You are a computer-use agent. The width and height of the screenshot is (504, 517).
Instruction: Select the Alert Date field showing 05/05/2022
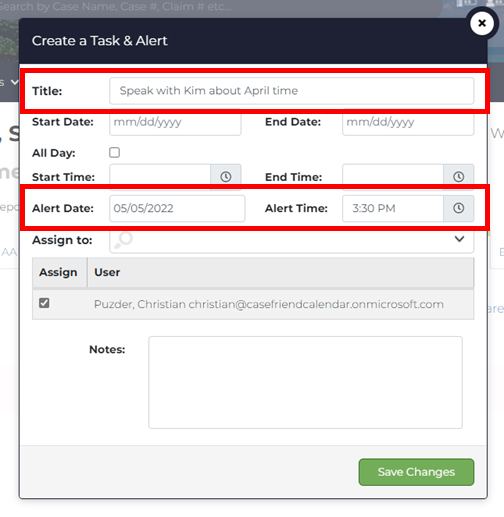(x=177, y=208)
